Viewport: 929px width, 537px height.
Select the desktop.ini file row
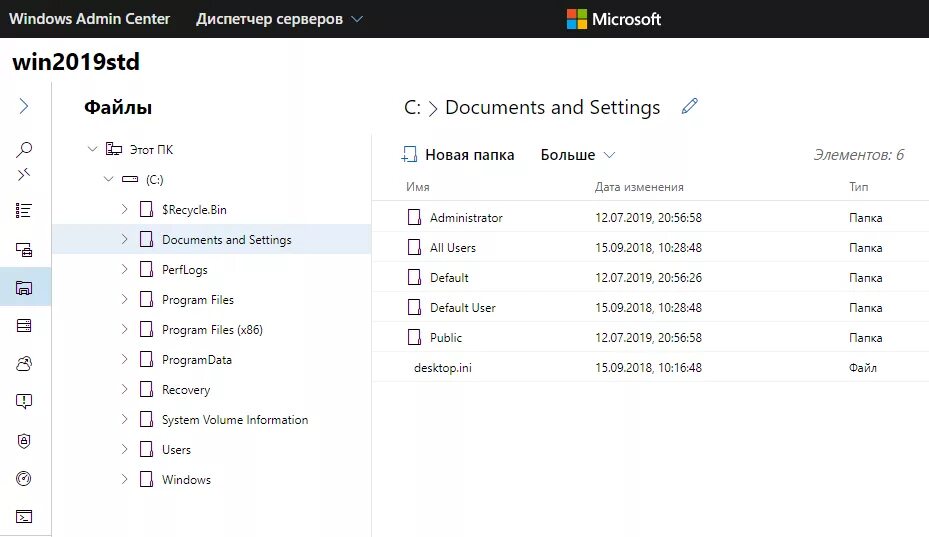pos(651,367)
